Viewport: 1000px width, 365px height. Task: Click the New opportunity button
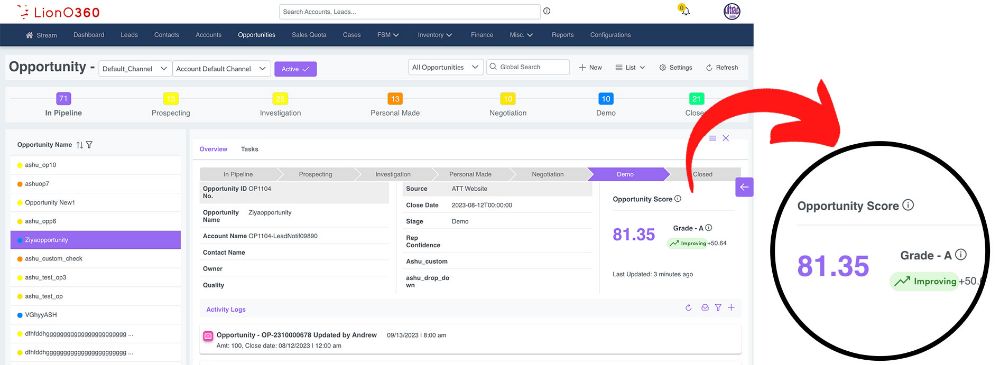[590, 68]
